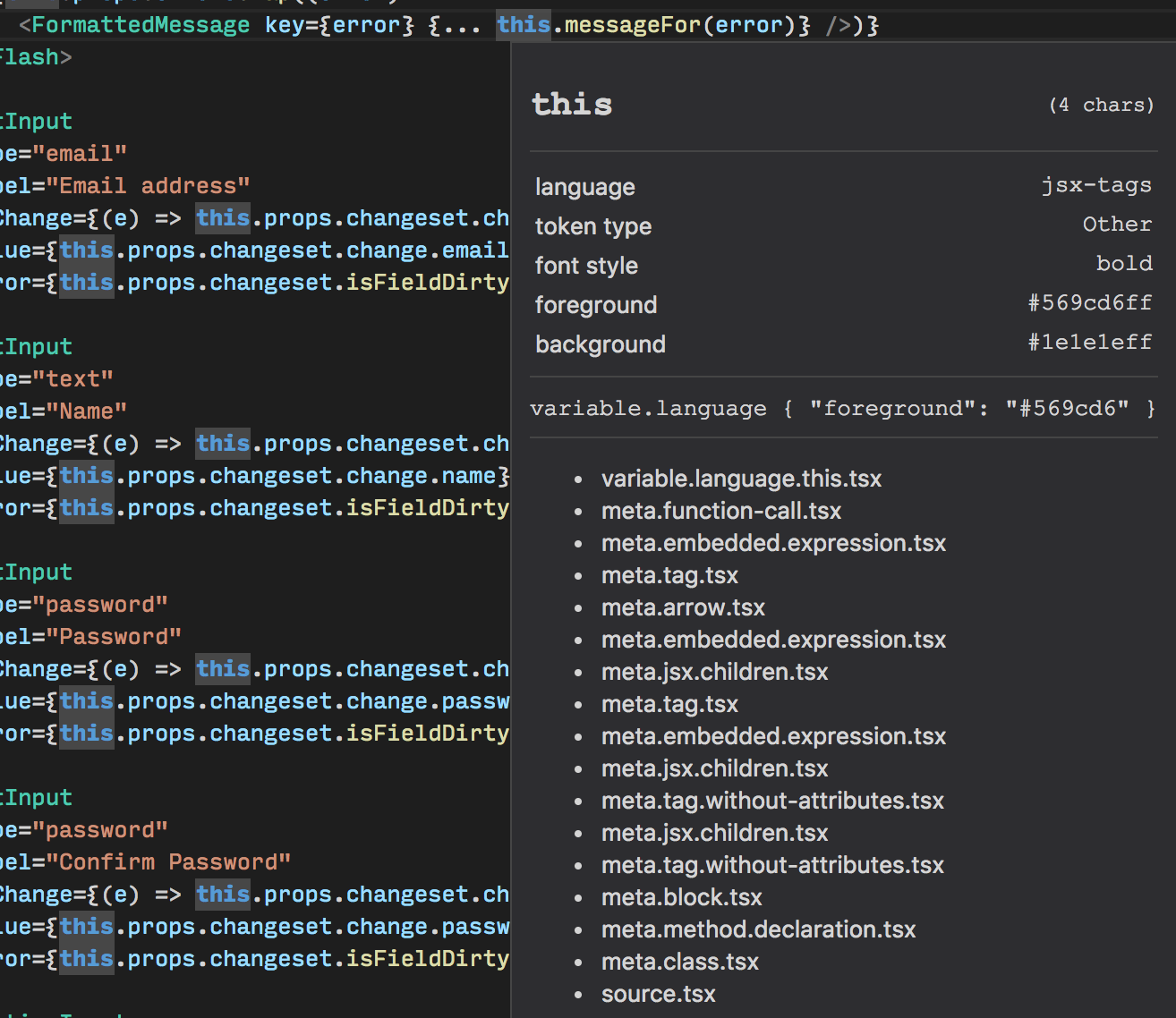Click the "variable.language" textmate rule line
This screenshot has height=1018, width=1176.
point(648,408)
